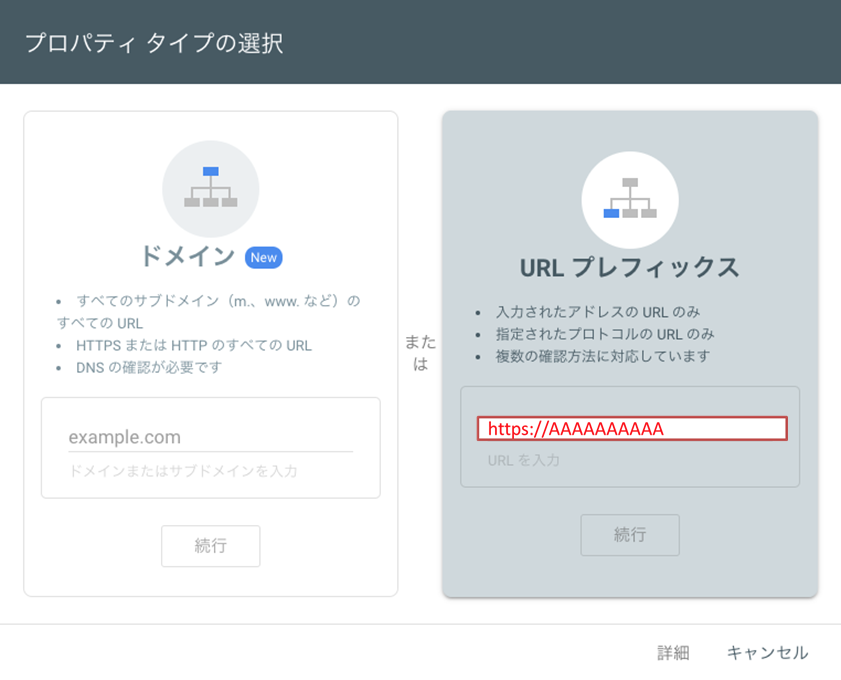Click the 'ドメインまたはサブドメインを入力' hint text
The image size is (841, 680).
click(183, 471)
